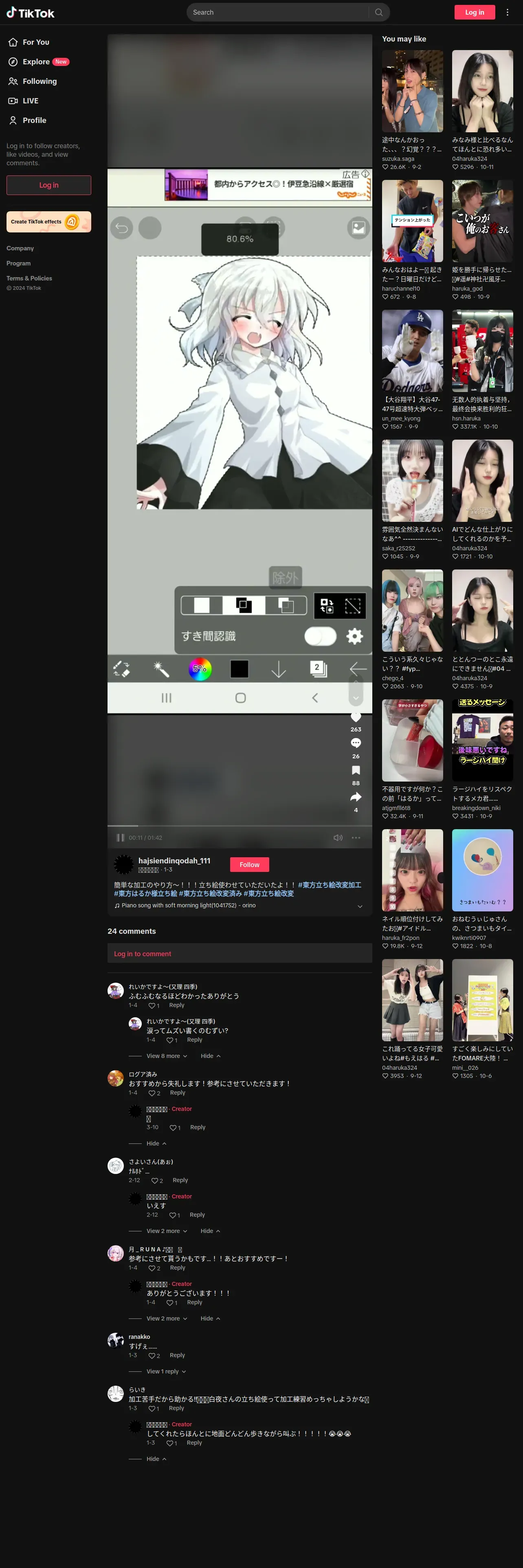Expand View 8 more replies
This screenshot has height=1568, width=523.
coord(167,1056)
